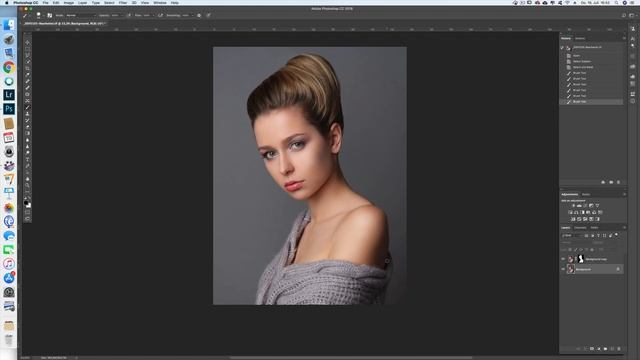Select the Move tool in the toolbar
Screen dimensions: 640x360
coord(28,42)
